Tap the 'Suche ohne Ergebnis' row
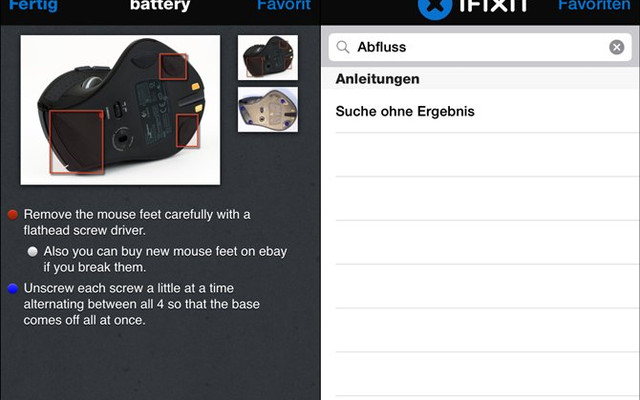The width and height of the screenshot is (640, 400). (x=480, y=111)
